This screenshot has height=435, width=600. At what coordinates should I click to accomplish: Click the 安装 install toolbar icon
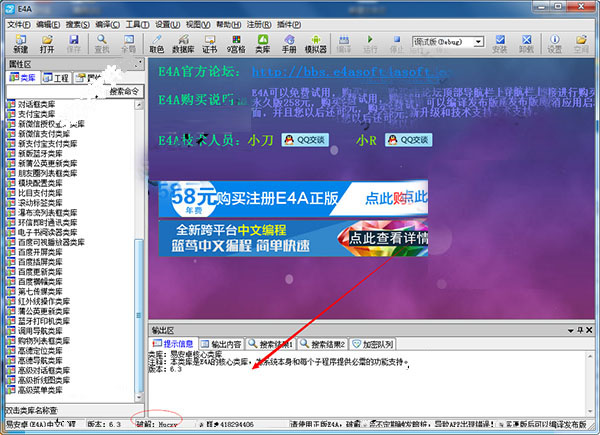[x=500, y=44]
